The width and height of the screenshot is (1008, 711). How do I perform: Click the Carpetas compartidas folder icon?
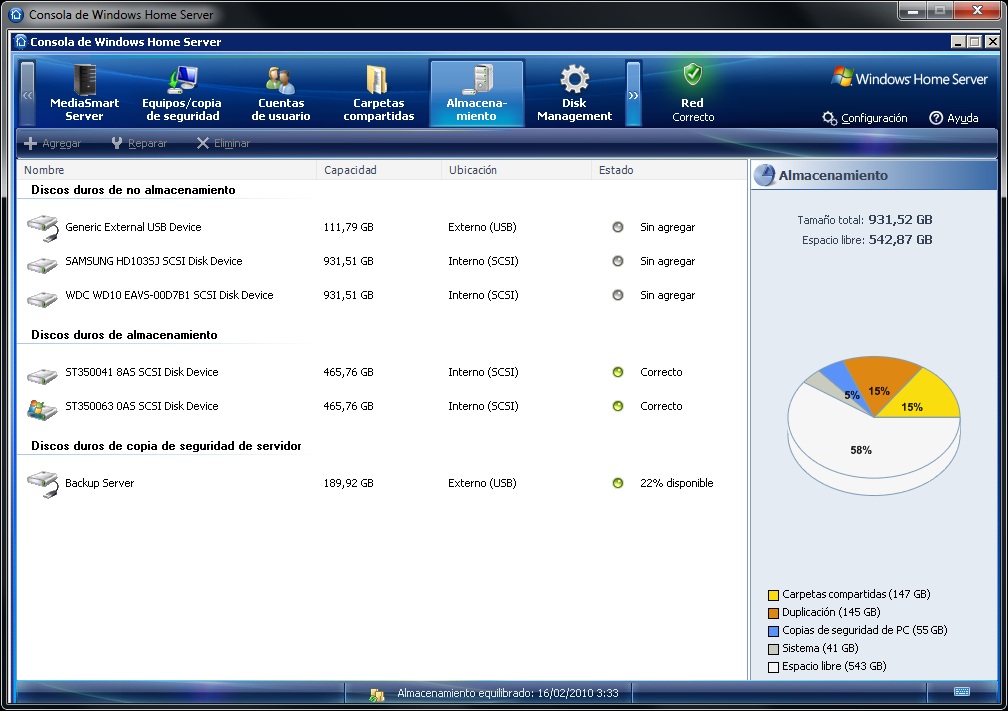click(x=378, y=80)
